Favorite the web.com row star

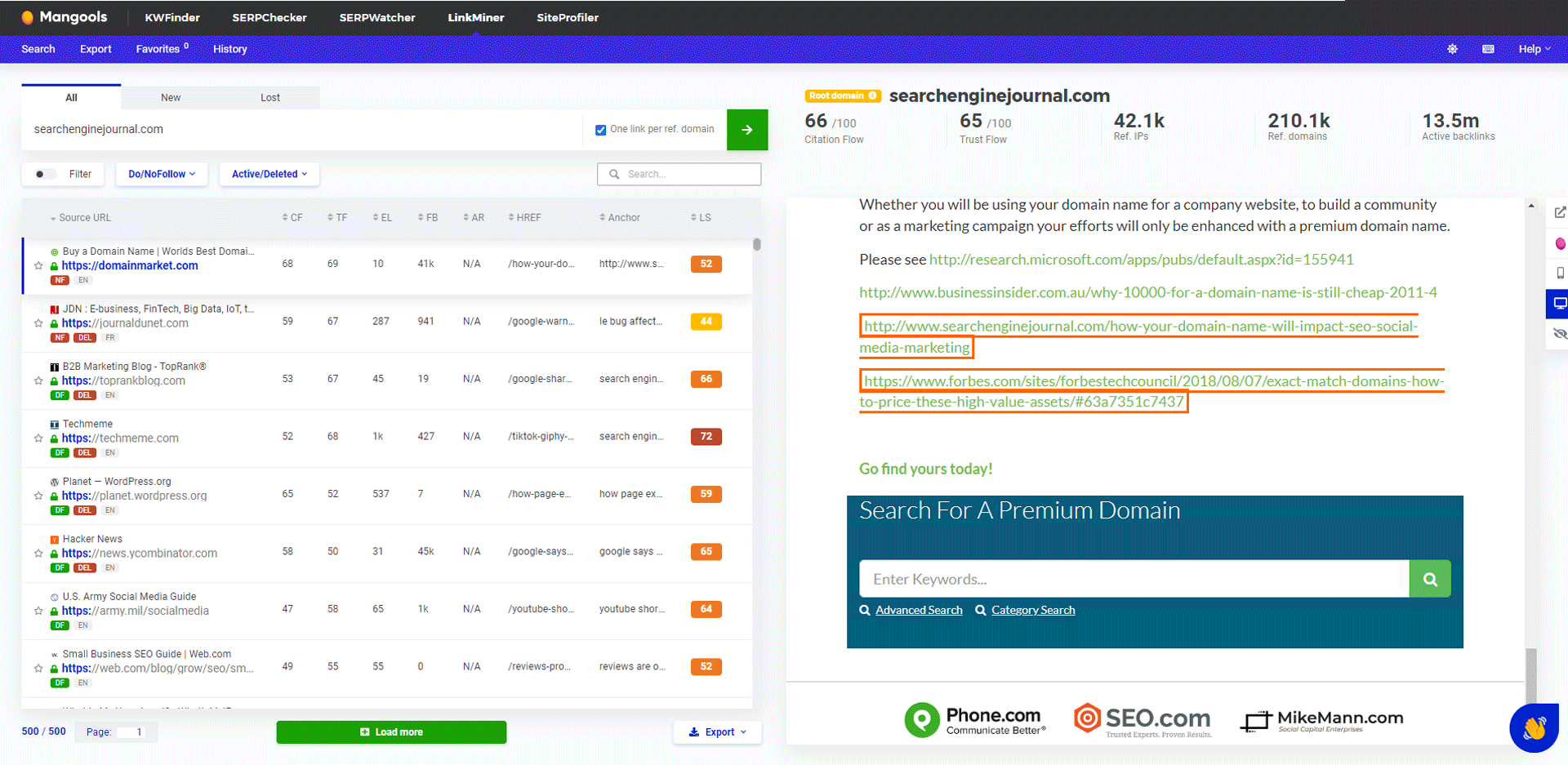point(38,669)
